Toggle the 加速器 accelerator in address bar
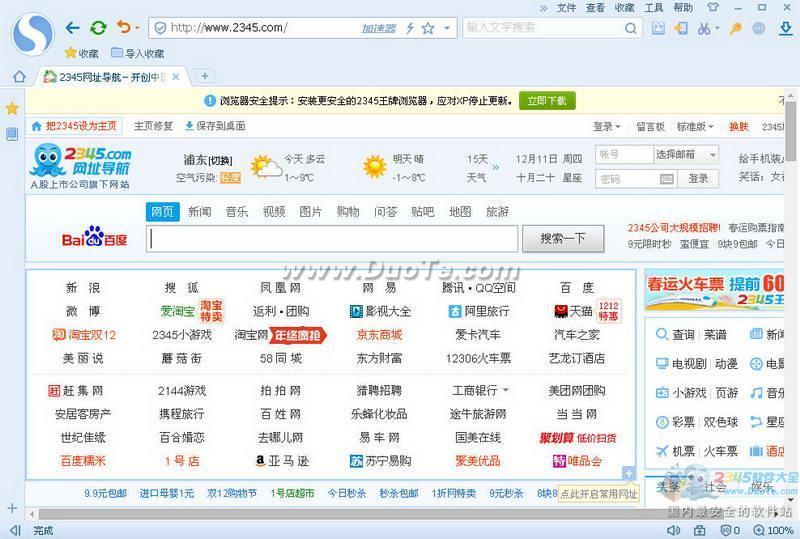The width and height of the screenshot is (800, 539). pos(379,28)
